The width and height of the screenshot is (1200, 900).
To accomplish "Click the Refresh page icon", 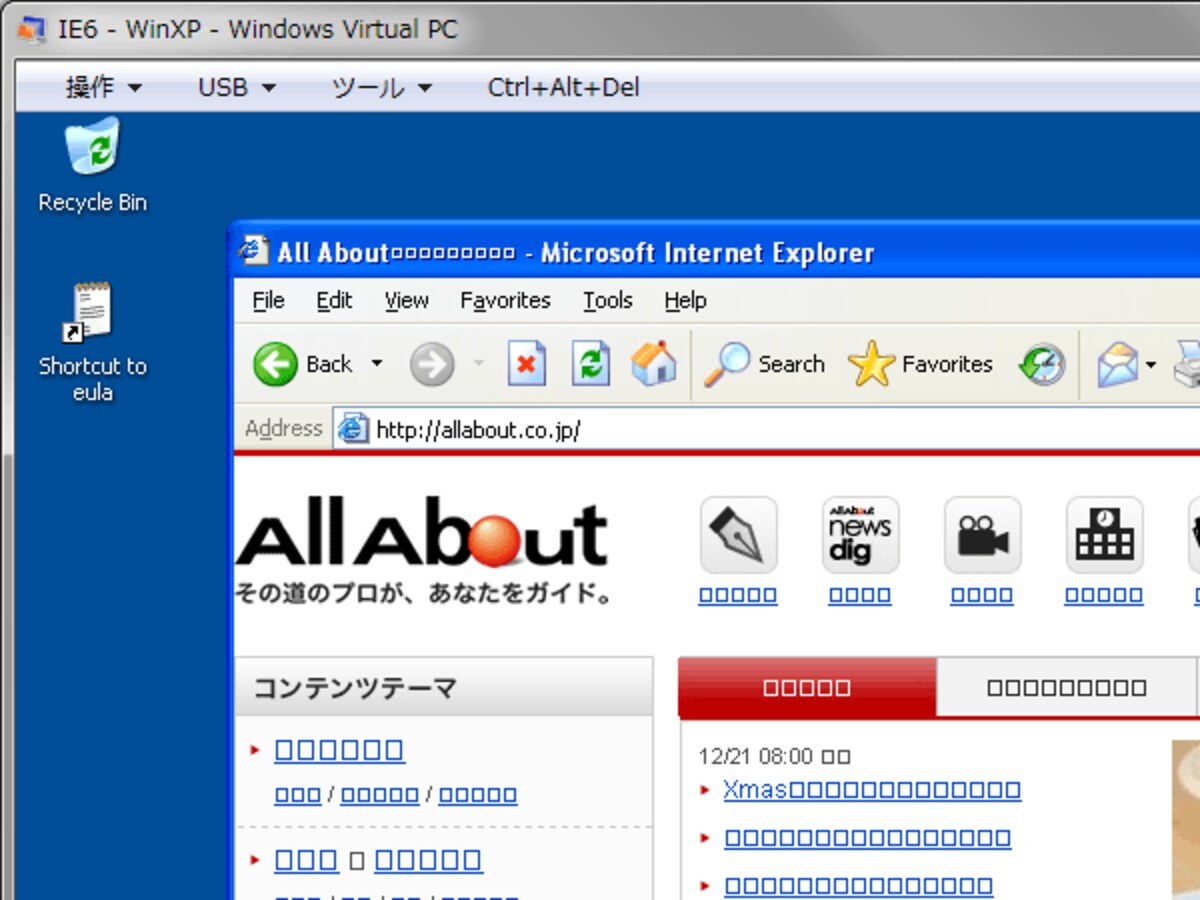I will [x=591, y=364].
